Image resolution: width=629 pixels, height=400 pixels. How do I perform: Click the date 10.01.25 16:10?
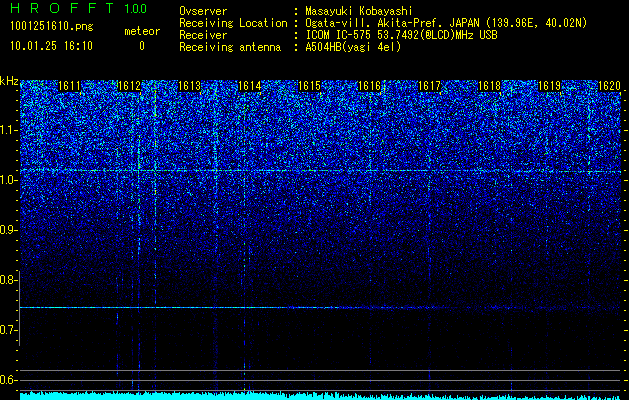pyautogui.click(x=51, y=46)
